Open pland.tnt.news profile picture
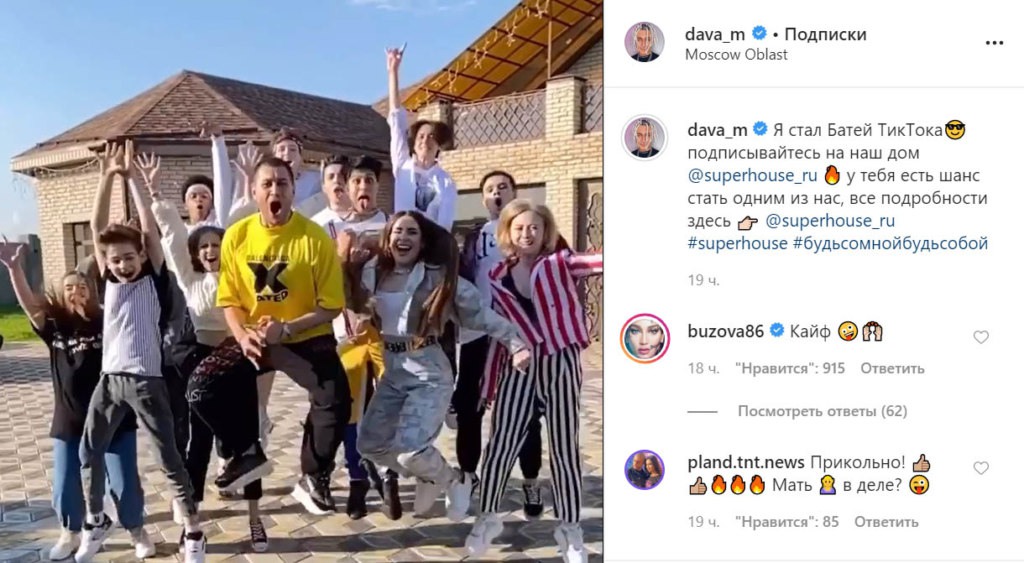 pyautogui.click(x=645, y=470)
